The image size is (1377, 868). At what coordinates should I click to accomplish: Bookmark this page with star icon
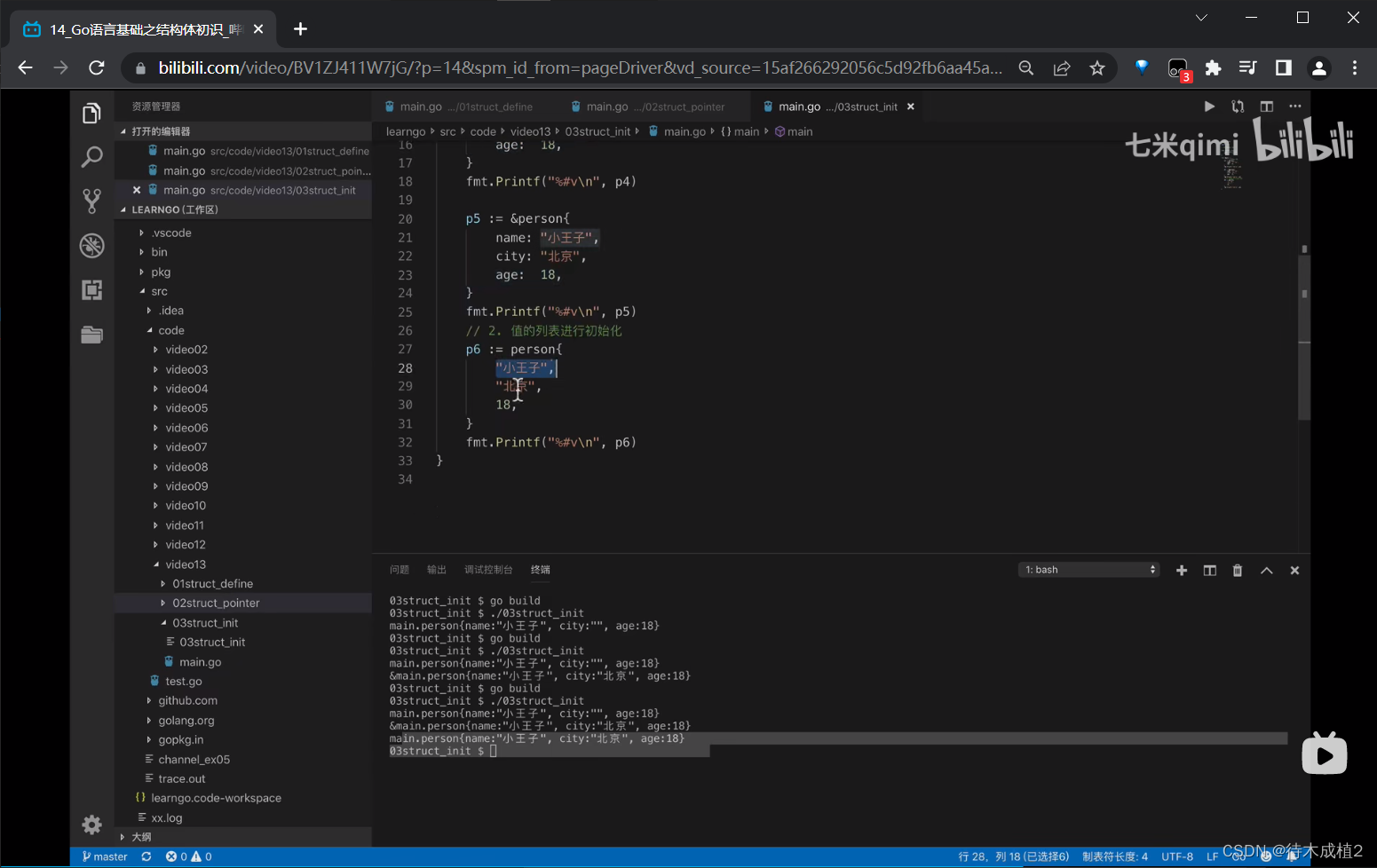(x=1097, y=68)
